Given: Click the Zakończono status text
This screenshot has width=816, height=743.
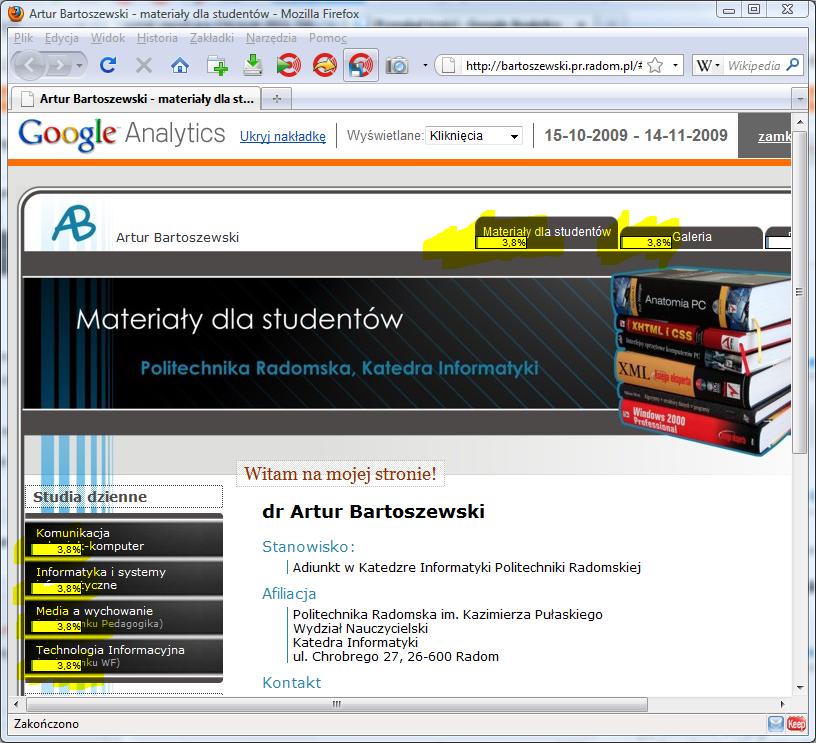Looking at the screenshot, I should pos(46,724).
